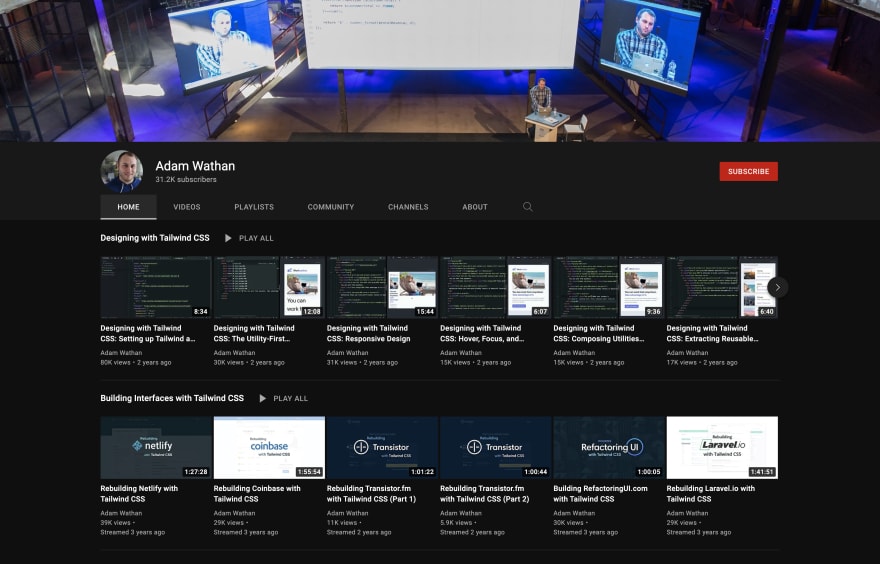The image size is (880, 564).
Task: Open the Community tab
Action: click(x=331, y=207)
